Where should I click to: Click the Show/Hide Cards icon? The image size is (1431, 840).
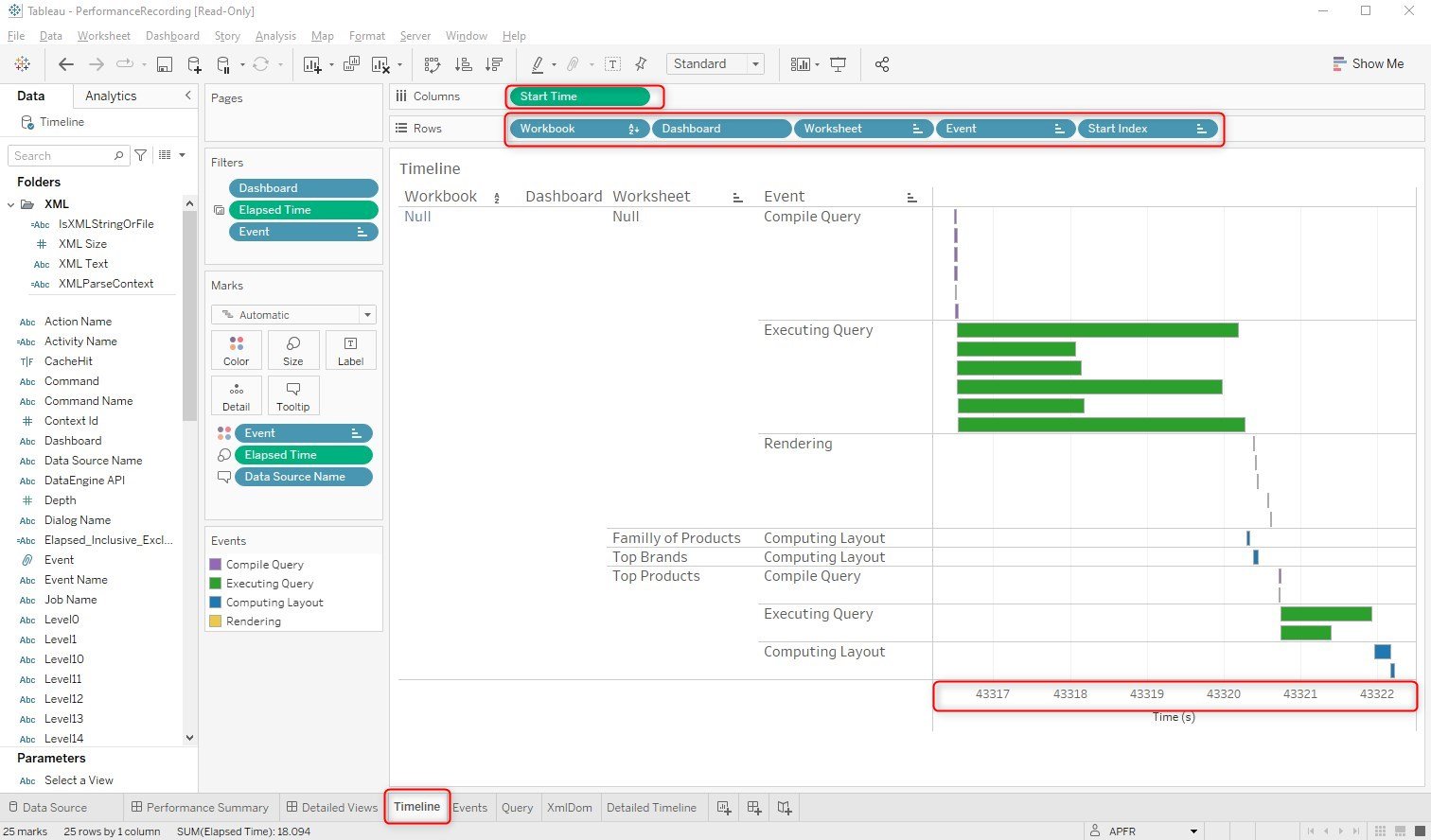801,64
